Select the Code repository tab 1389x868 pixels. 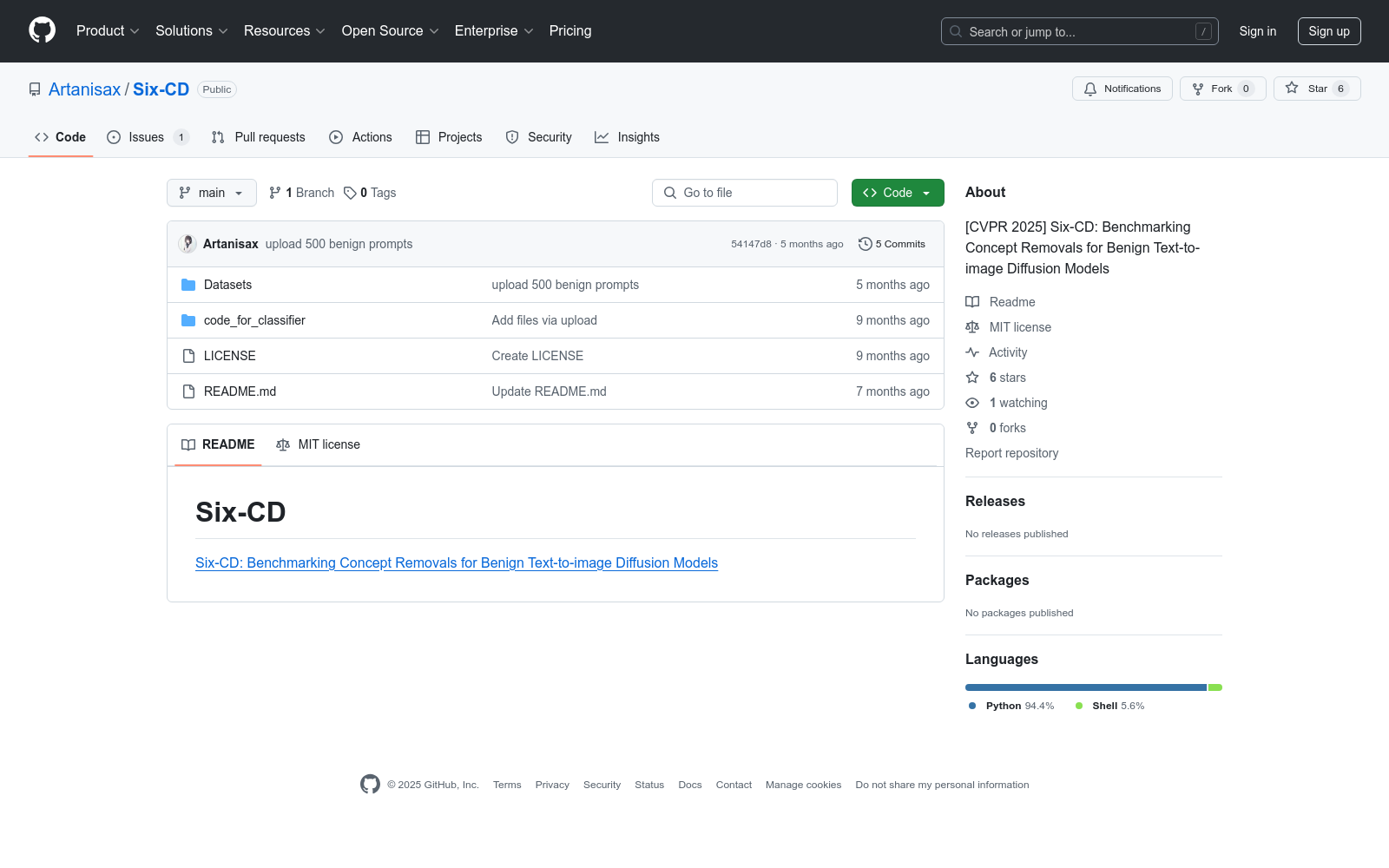[61, 137]
